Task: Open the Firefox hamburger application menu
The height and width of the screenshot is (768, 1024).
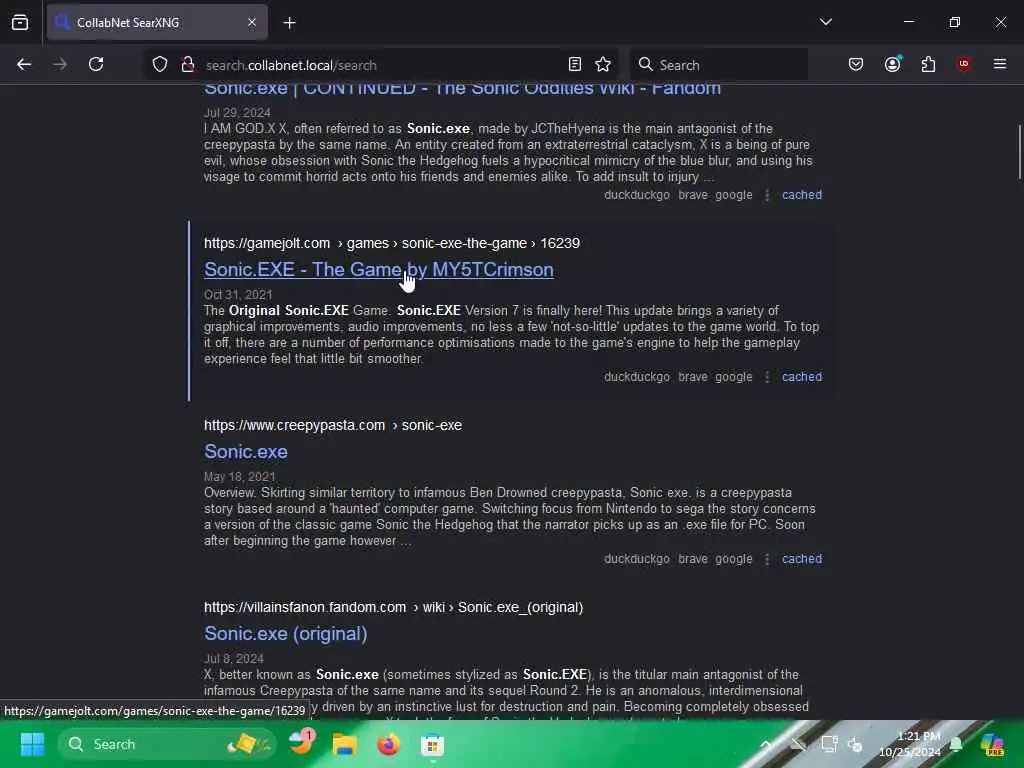Action: pos(1000,64)
